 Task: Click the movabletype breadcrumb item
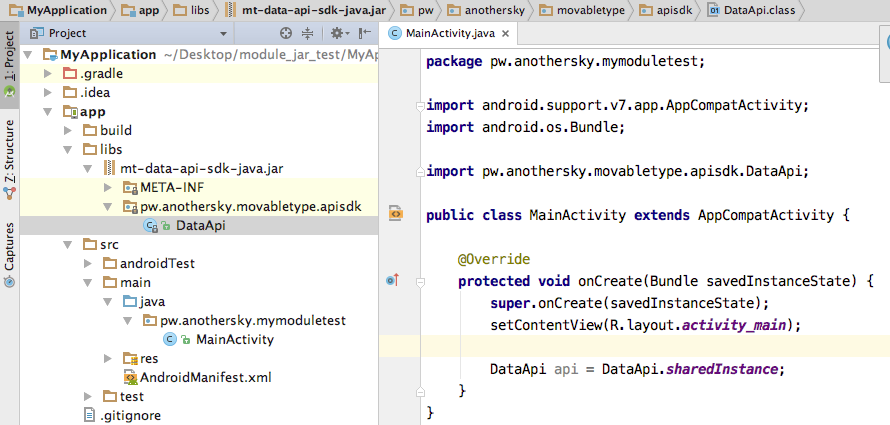coord(582,10)
